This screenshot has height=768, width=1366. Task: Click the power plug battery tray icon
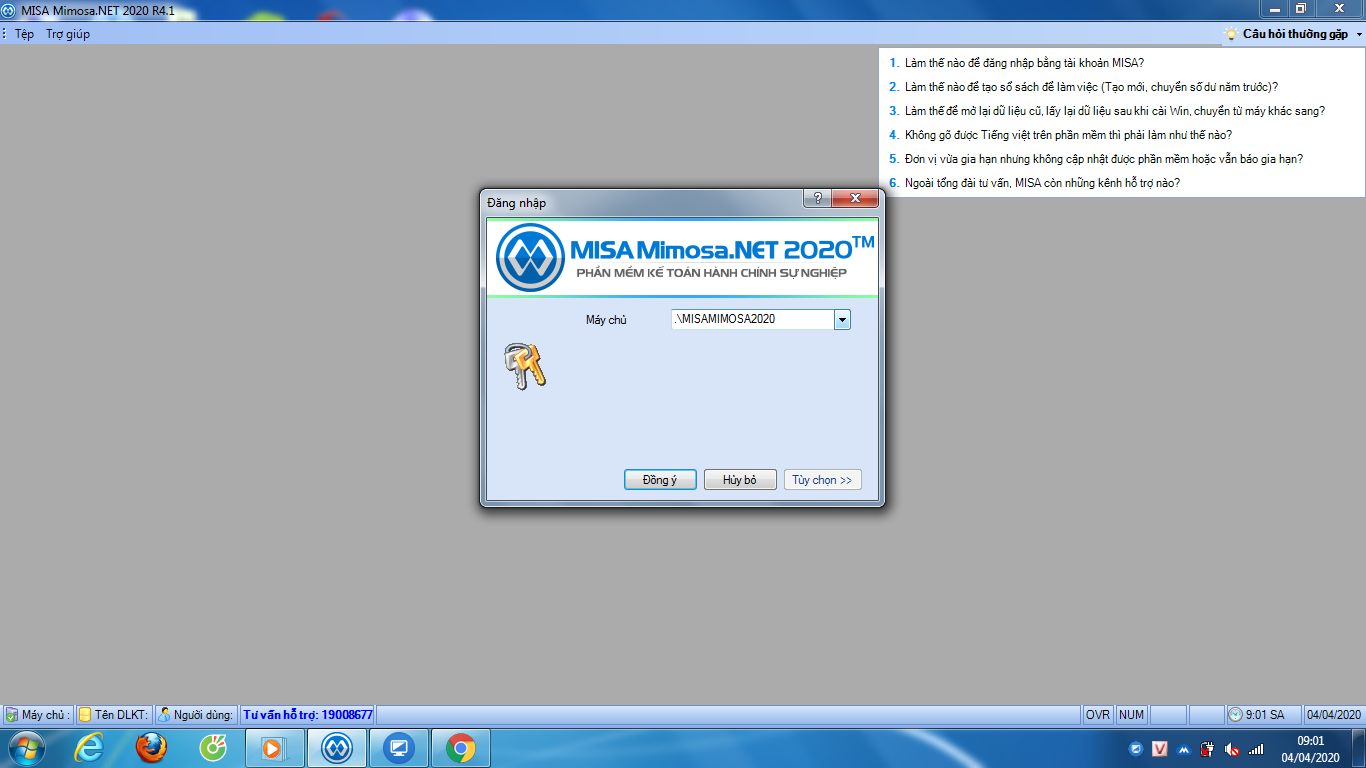(x=1208, y=749)
